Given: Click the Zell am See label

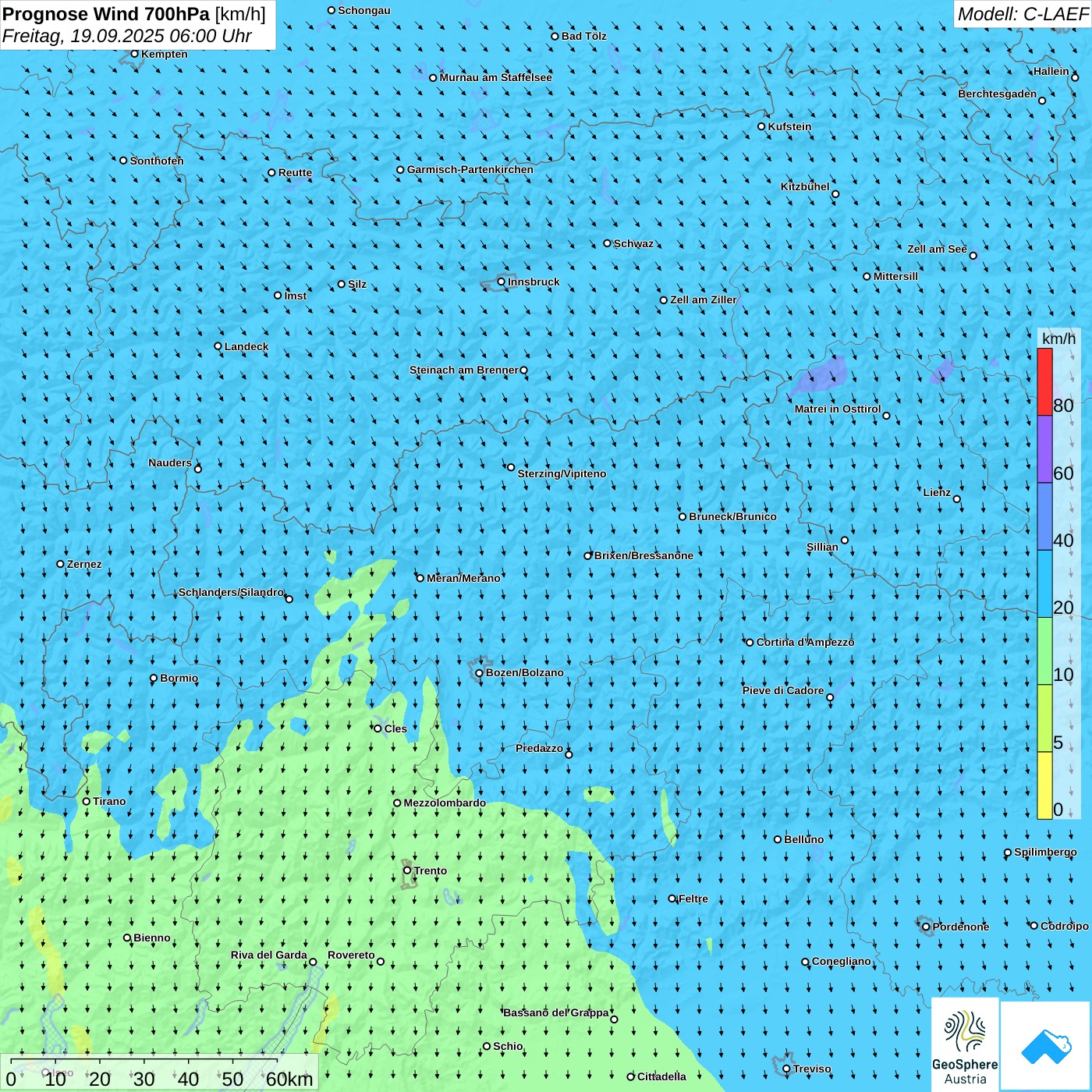Looking at the screenshot, I should 937,249.
